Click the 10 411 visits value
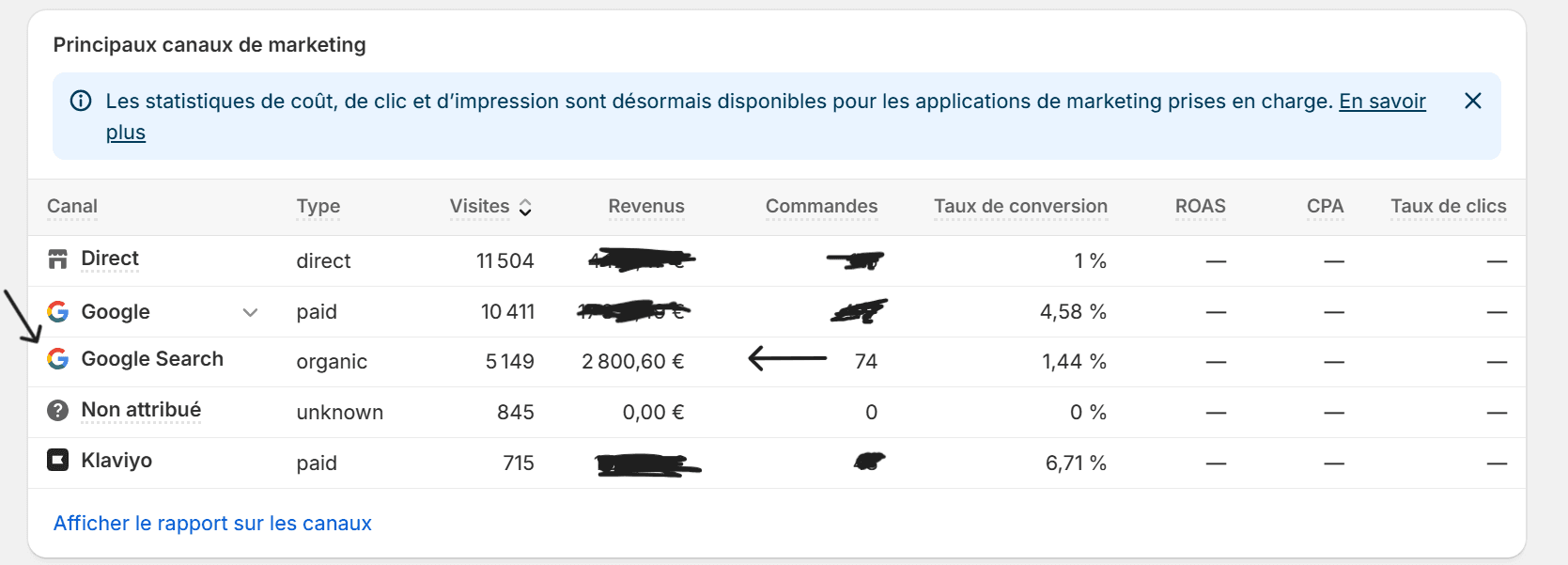Screen dimensions: 1568x565 pos(507,312)
